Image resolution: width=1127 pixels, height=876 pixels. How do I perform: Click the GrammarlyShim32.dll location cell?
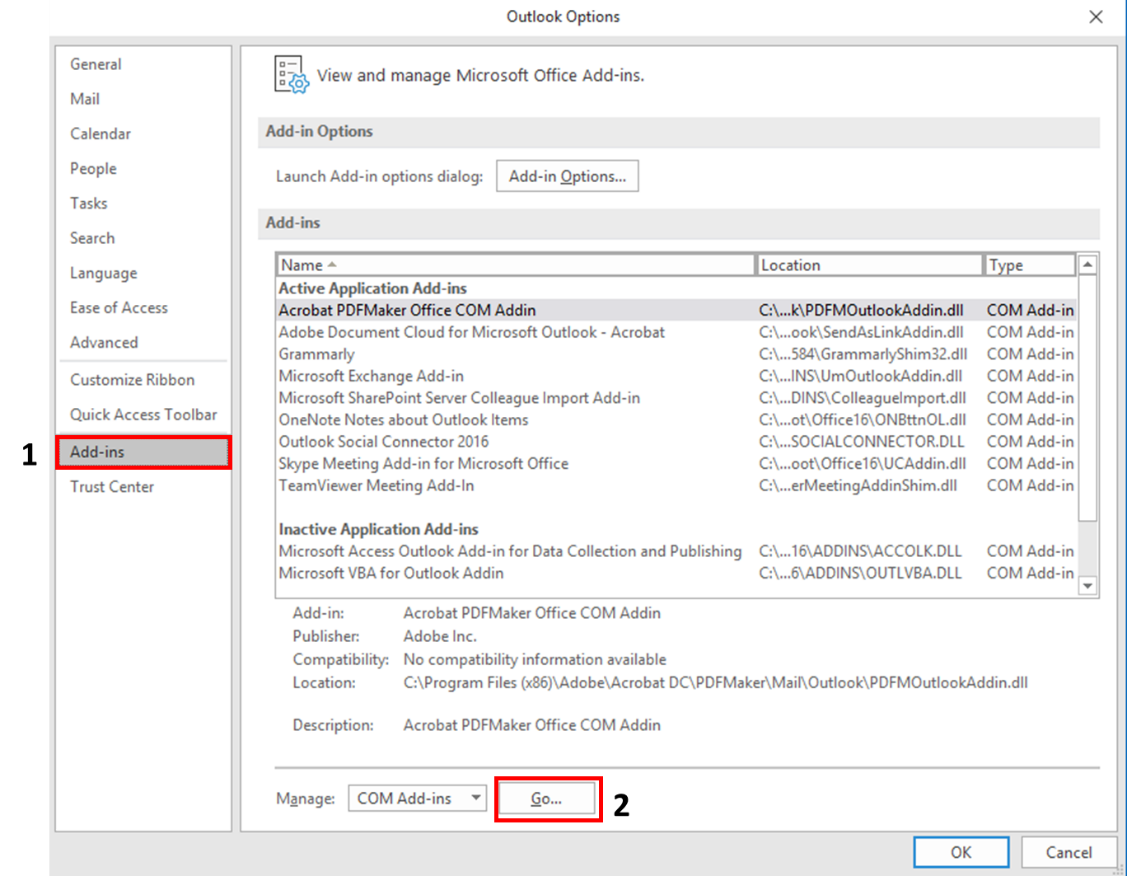tap(862, 354)
